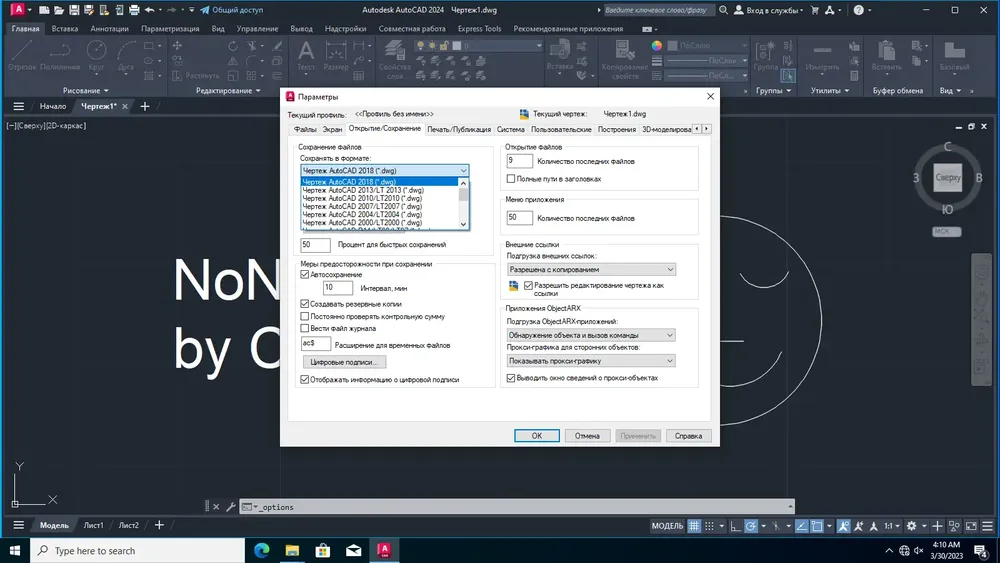Expand the Подгрузка внешних ссылок dropdown
1000x563 pixels.
click(591, 270)
